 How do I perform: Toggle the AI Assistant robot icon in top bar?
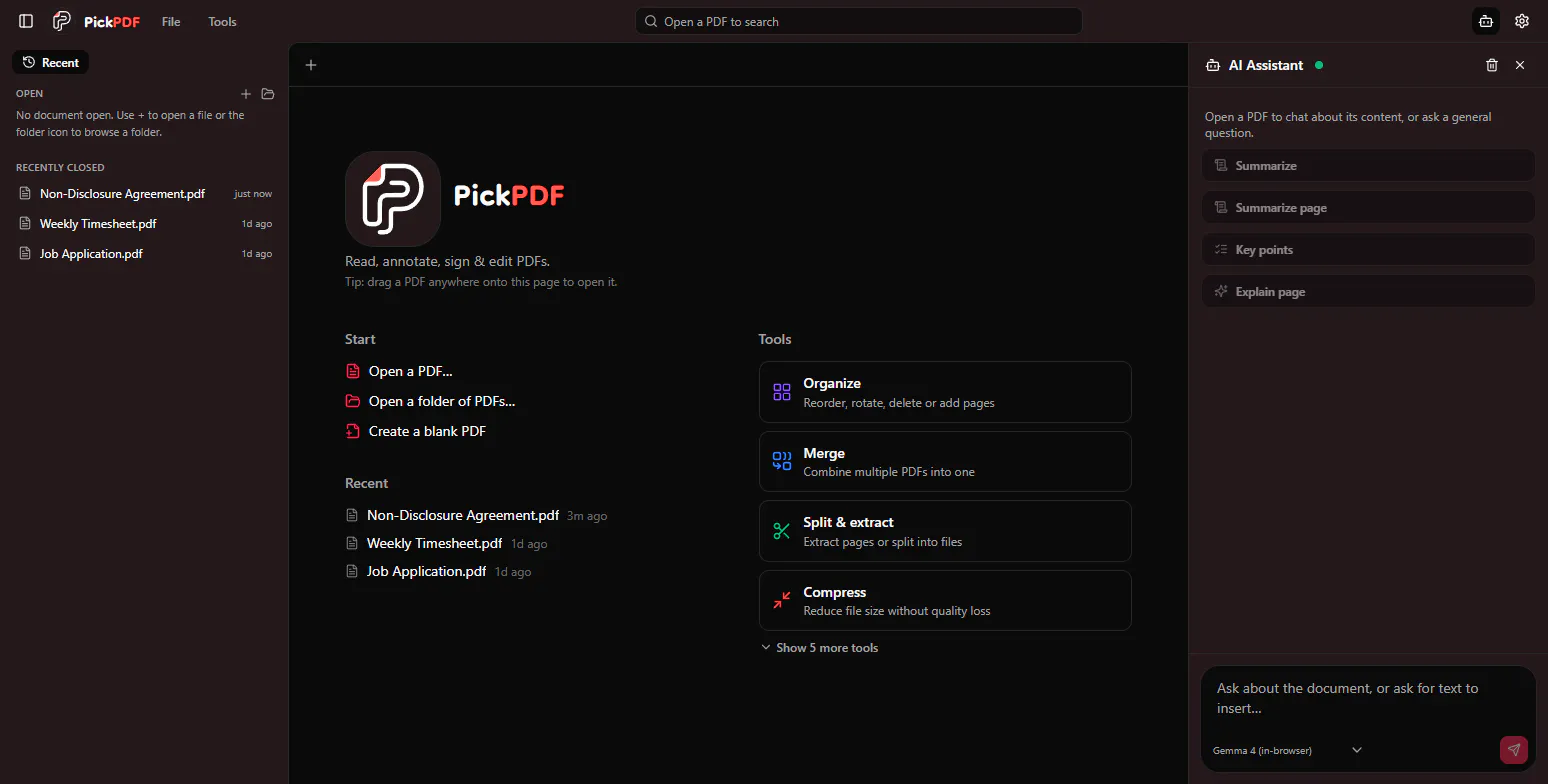(1486, 21)
